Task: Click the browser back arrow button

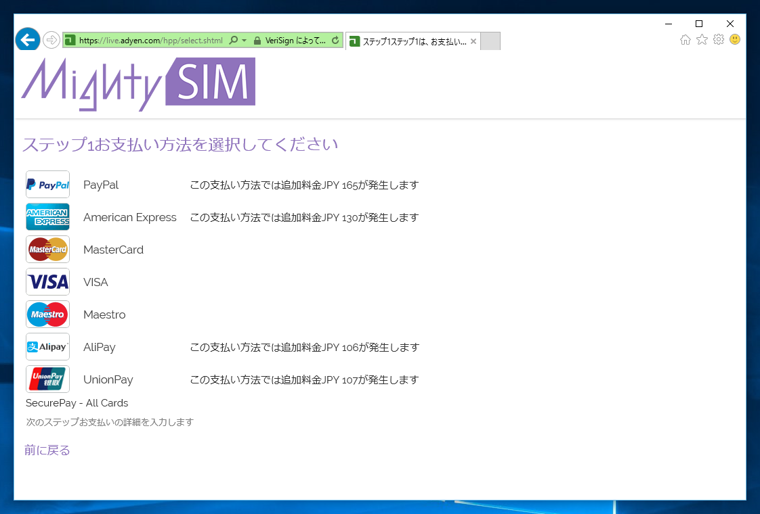Action: point(28,40)
